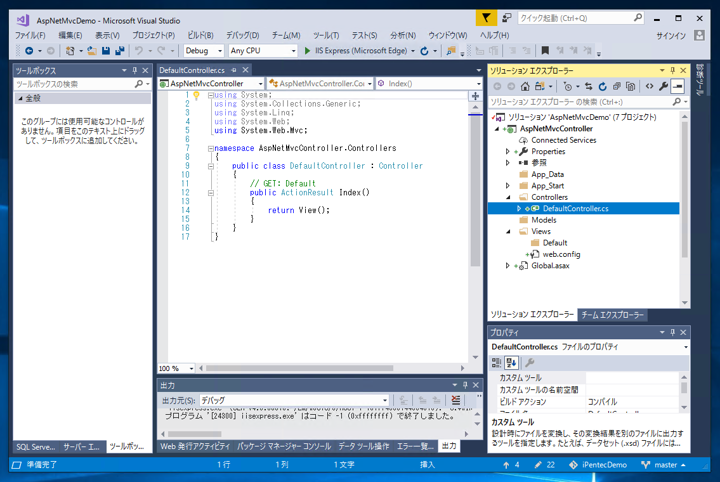
Task: Click the 22 pending changes indicator
Action: 545,465
